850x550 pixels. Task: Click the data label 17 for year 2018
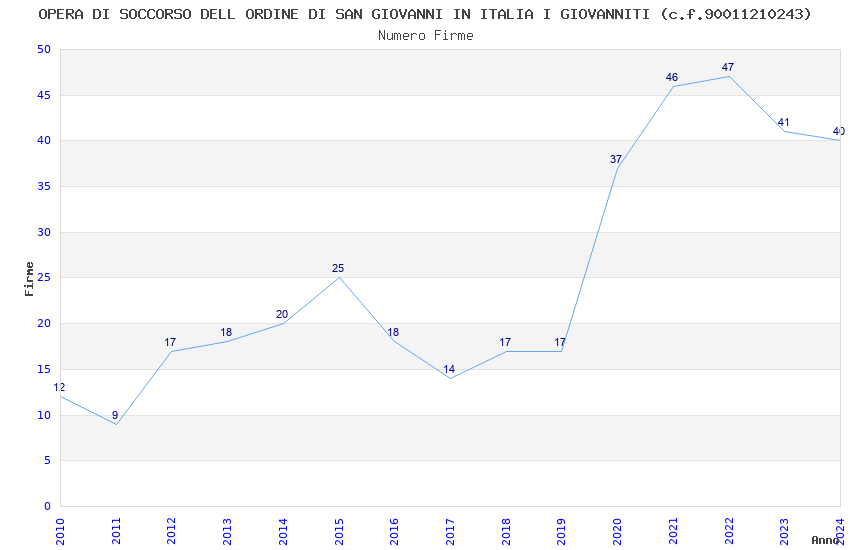(x=505, y=342)
